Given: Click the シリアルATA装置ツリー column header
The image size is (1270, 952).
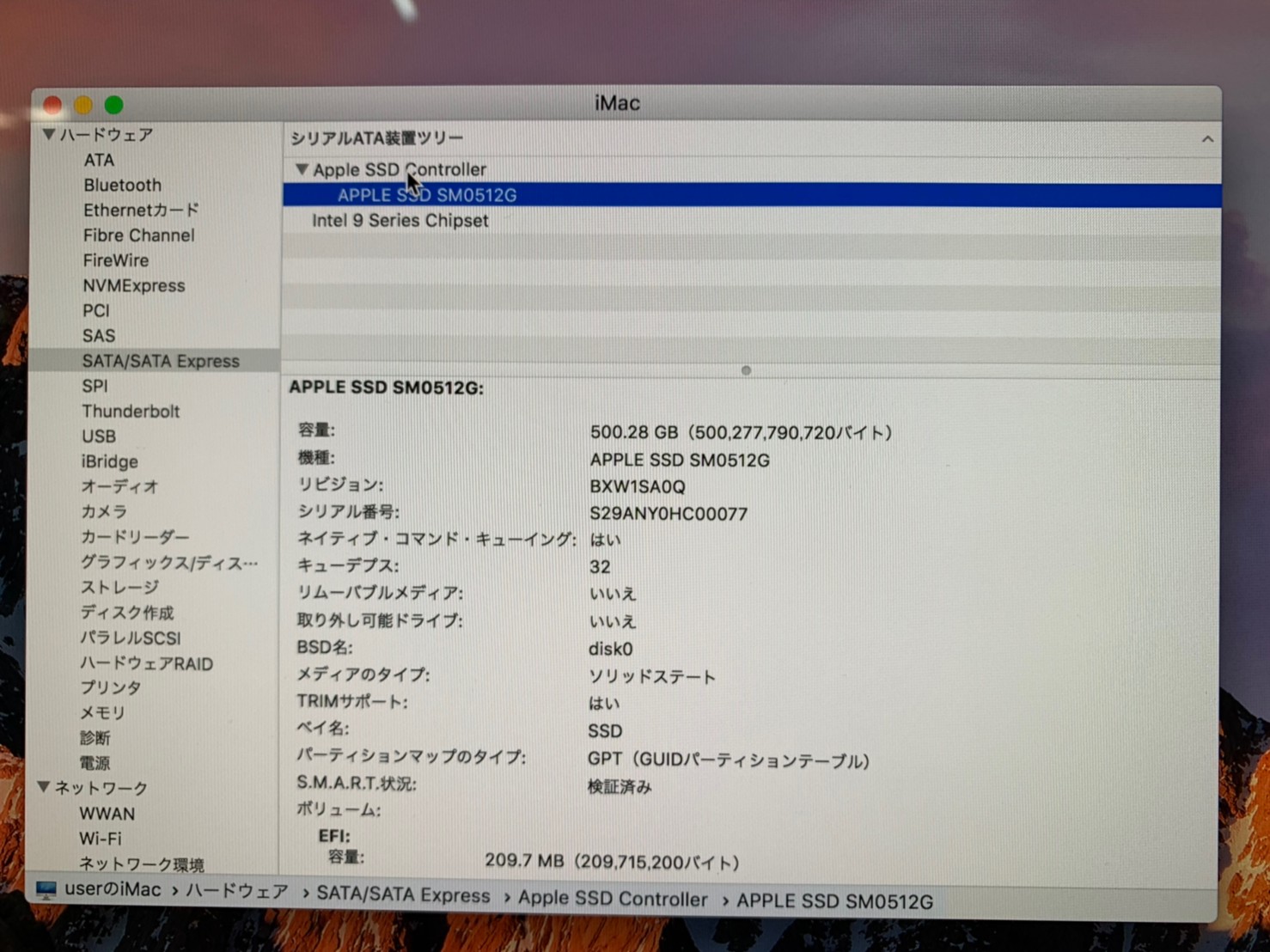Looking at the screenshot, I should pos(376,138).
